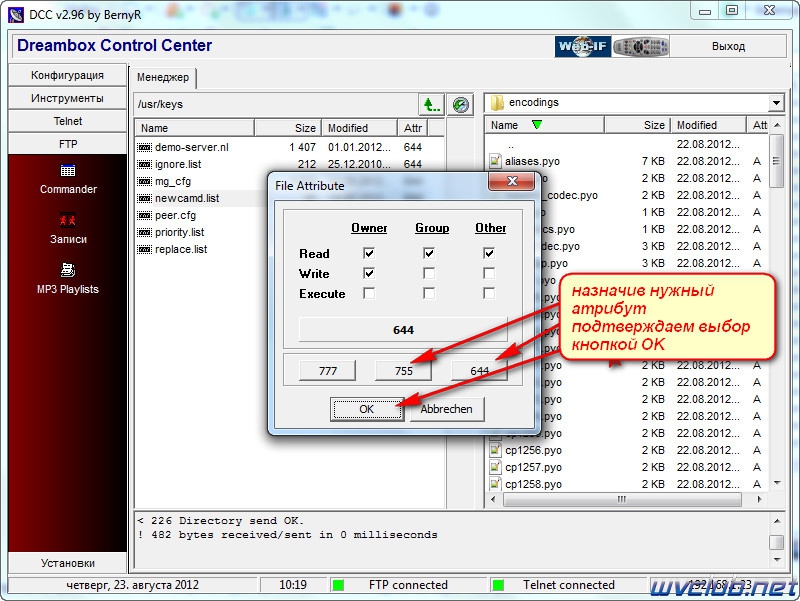Set attribute preset 755

tap(404, 371)
